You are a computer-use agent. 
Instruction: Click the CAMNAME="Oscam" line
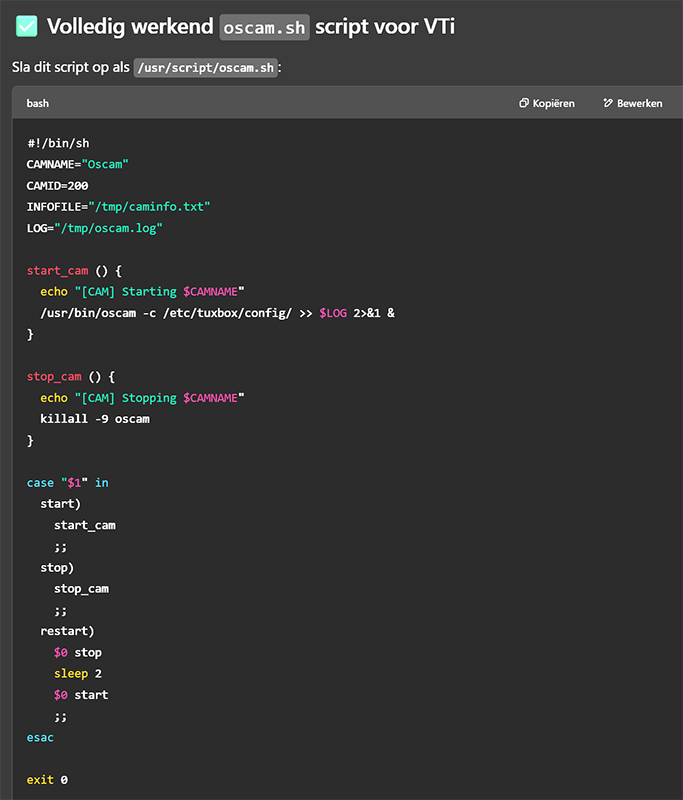pos(78,164)
